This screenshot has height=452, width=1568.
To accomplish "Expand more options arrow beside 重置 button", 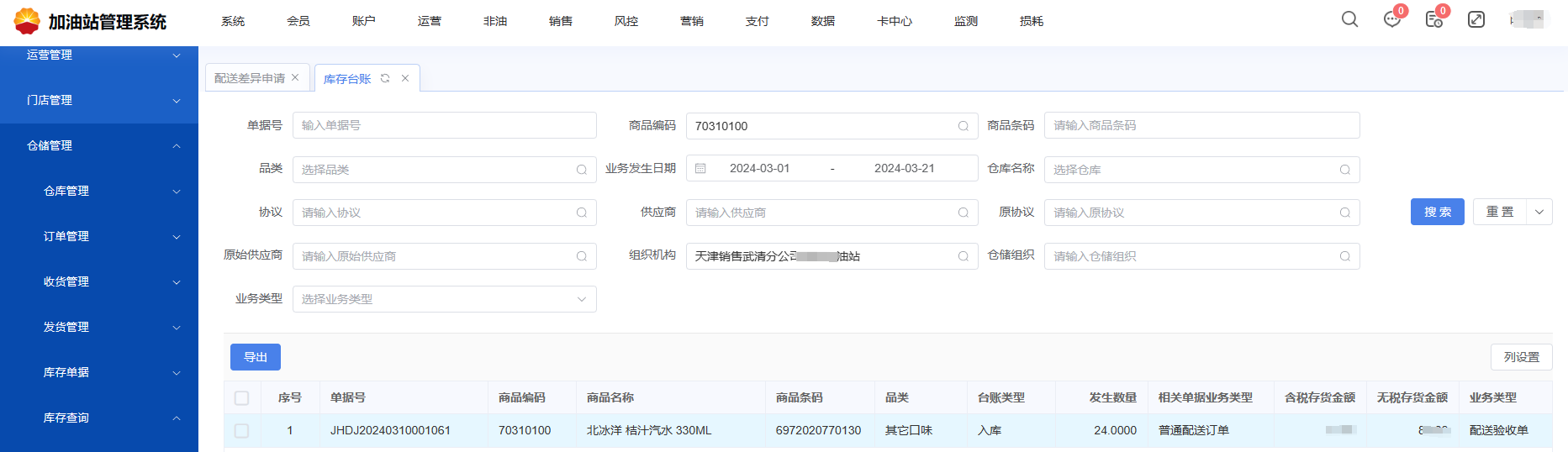I will pos(1539,212).
